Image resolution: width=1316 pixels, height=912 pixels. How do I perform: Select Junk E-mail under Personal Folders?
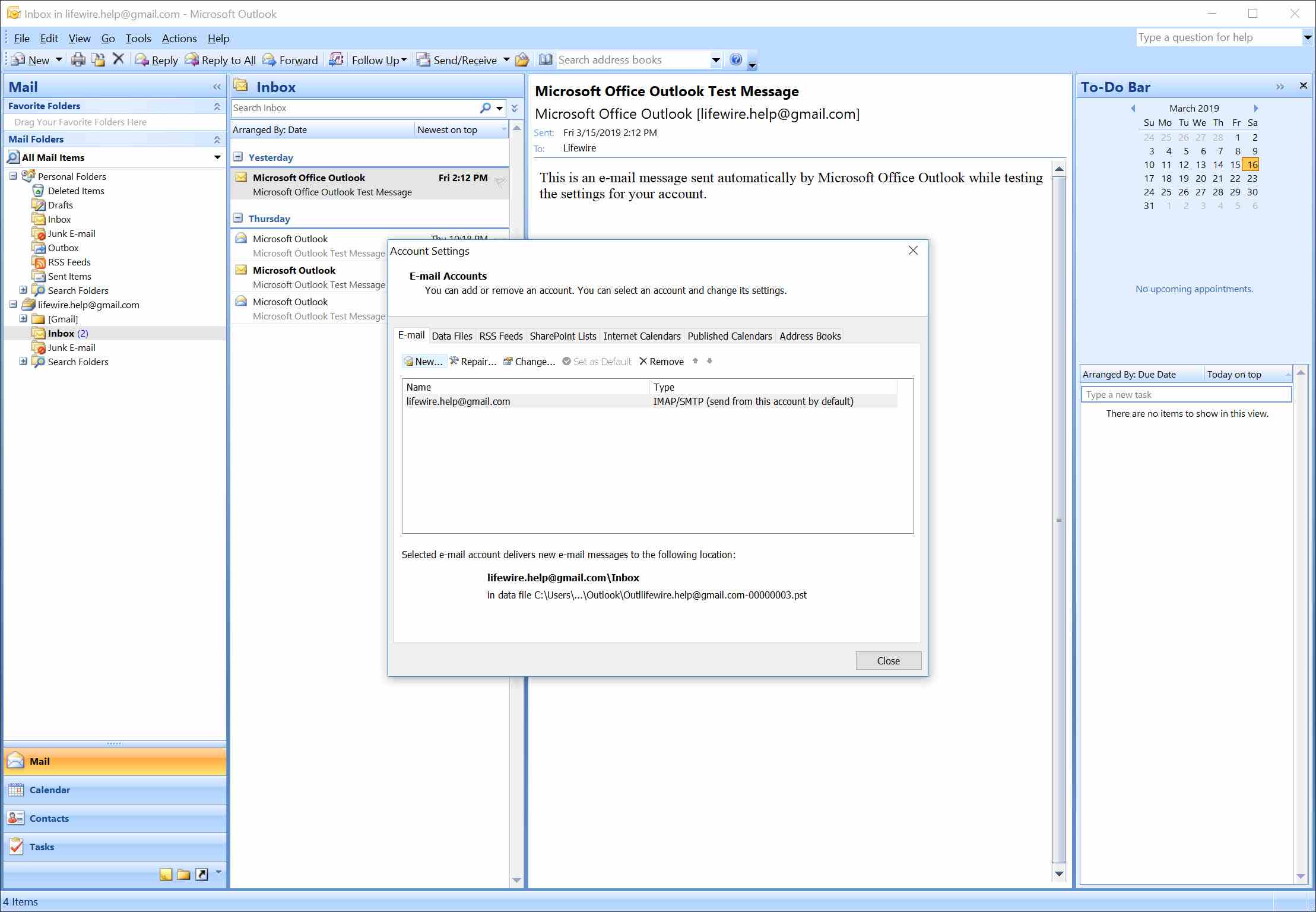(x=71, y=233)
